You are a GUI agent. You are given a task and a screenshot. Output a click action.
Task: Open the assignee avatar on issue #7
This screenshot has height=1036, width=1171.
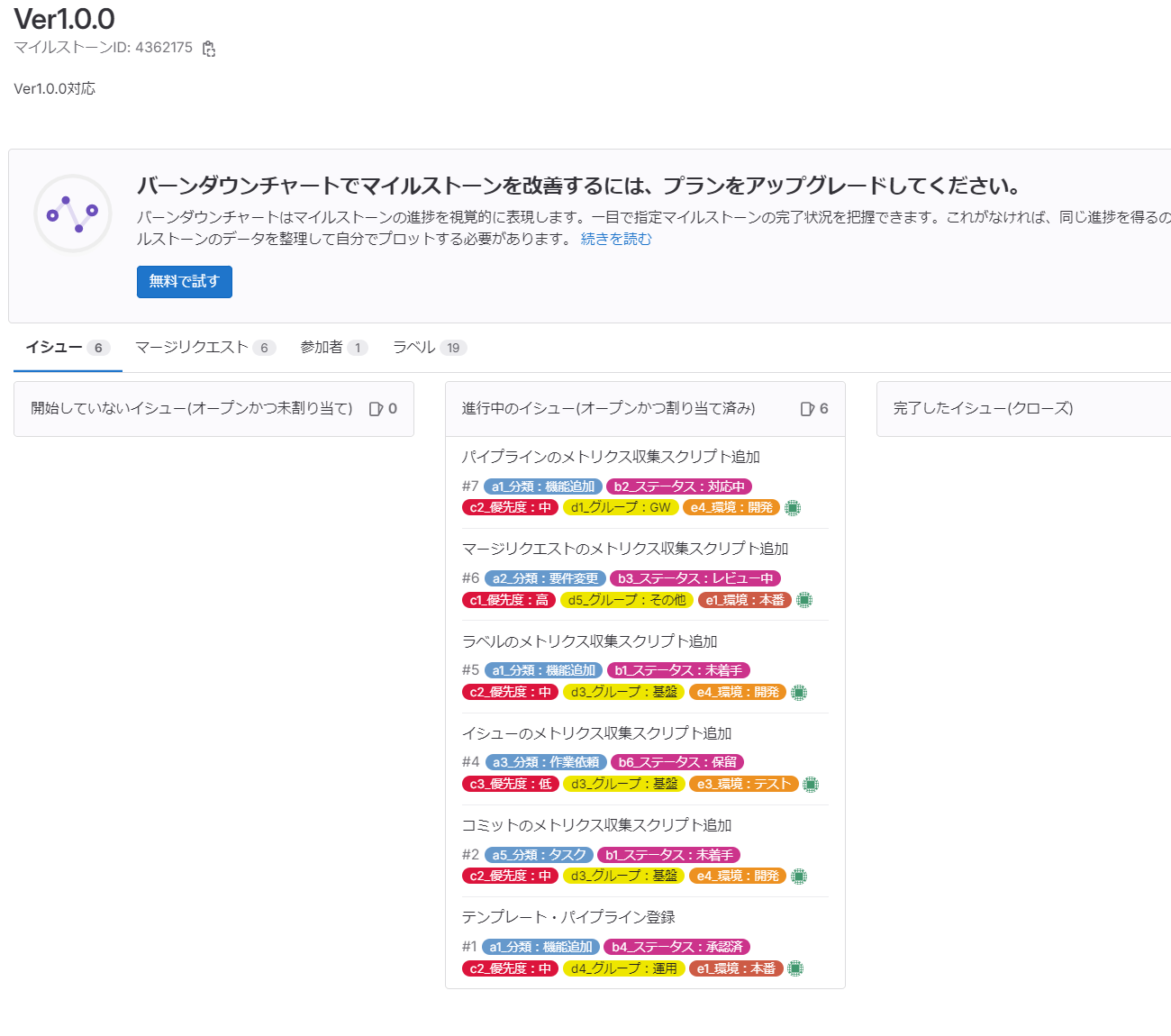pyautogui.click(x=791, y=507)
